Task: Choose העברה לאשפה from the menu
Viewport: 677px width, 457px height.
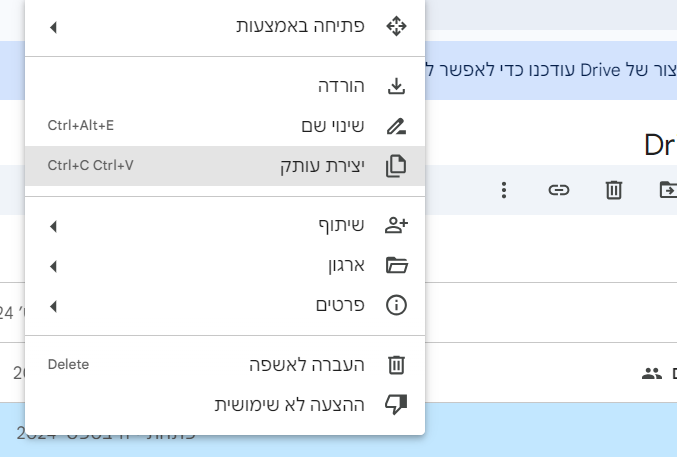Action: (x=307, y=365)
